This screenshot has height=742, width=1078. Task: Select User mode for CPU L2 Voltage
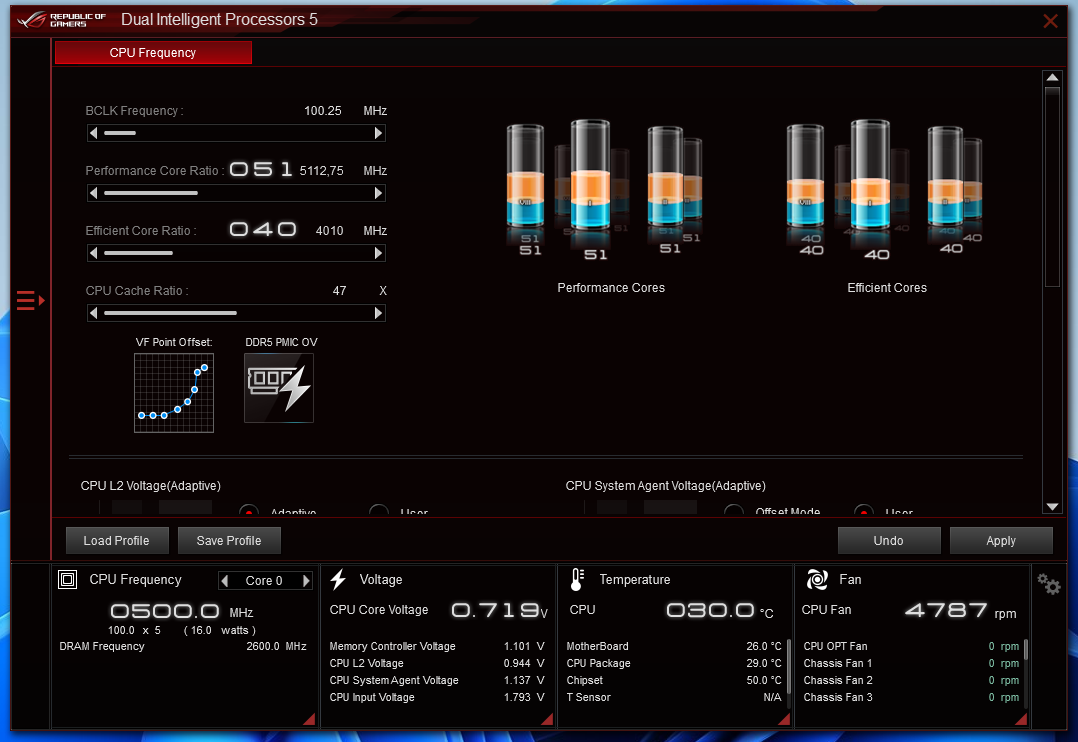click(x=379, y=510)
